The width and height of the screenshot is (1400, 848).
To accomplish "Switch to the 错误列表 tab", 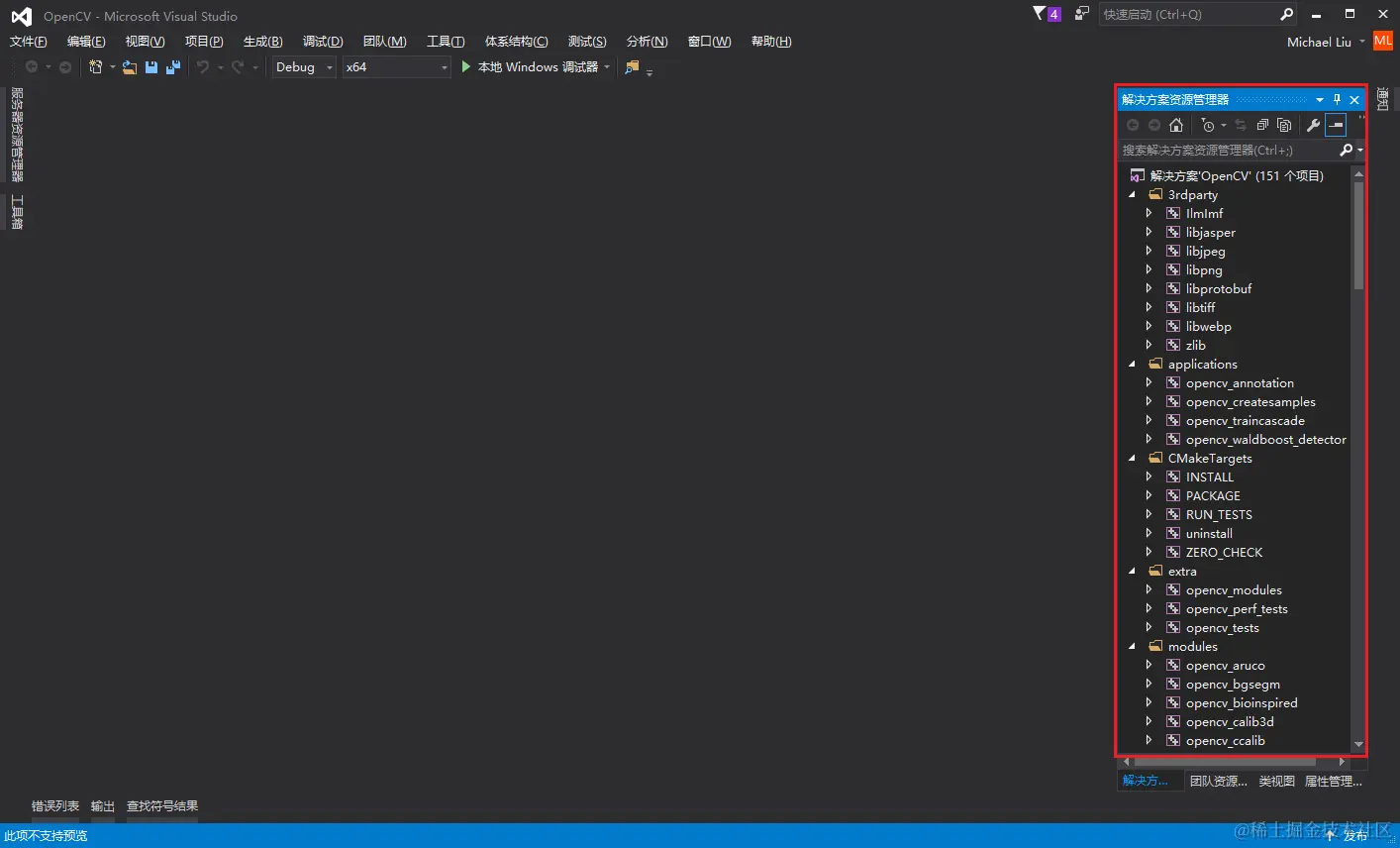I will [x=55, y=806].
